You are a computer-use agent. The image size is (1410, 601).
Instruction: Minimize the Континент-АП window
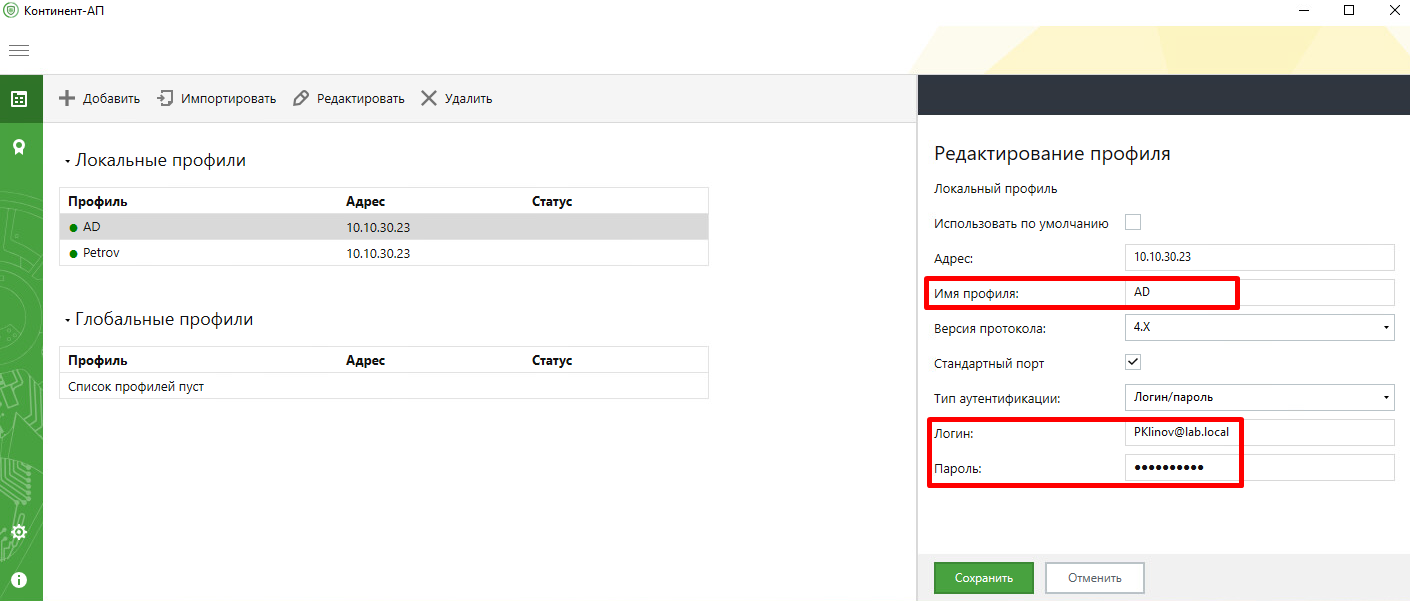(1305, 10)
